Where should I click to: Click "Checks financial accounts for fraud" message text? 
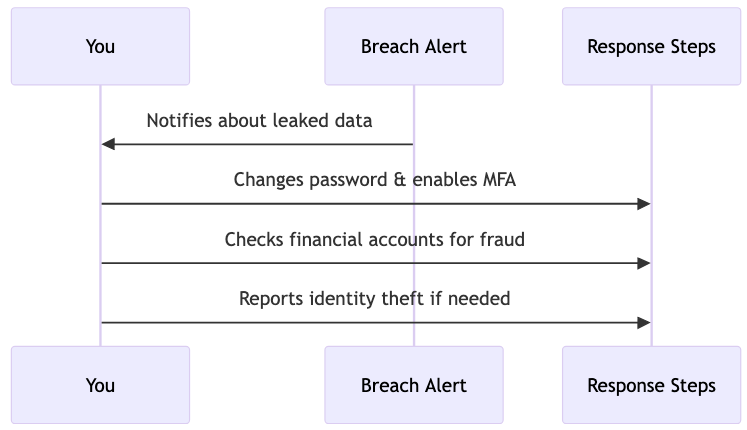(375, 239)
